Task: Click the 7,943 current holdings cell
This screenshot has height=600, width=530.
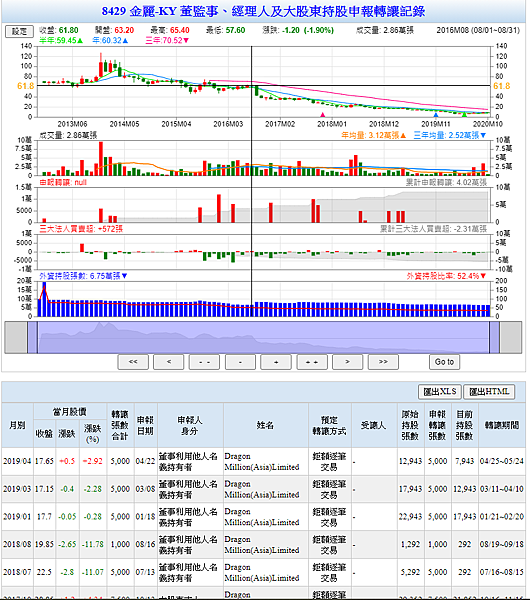Action: pyautogui.click(x=465, y=461)
